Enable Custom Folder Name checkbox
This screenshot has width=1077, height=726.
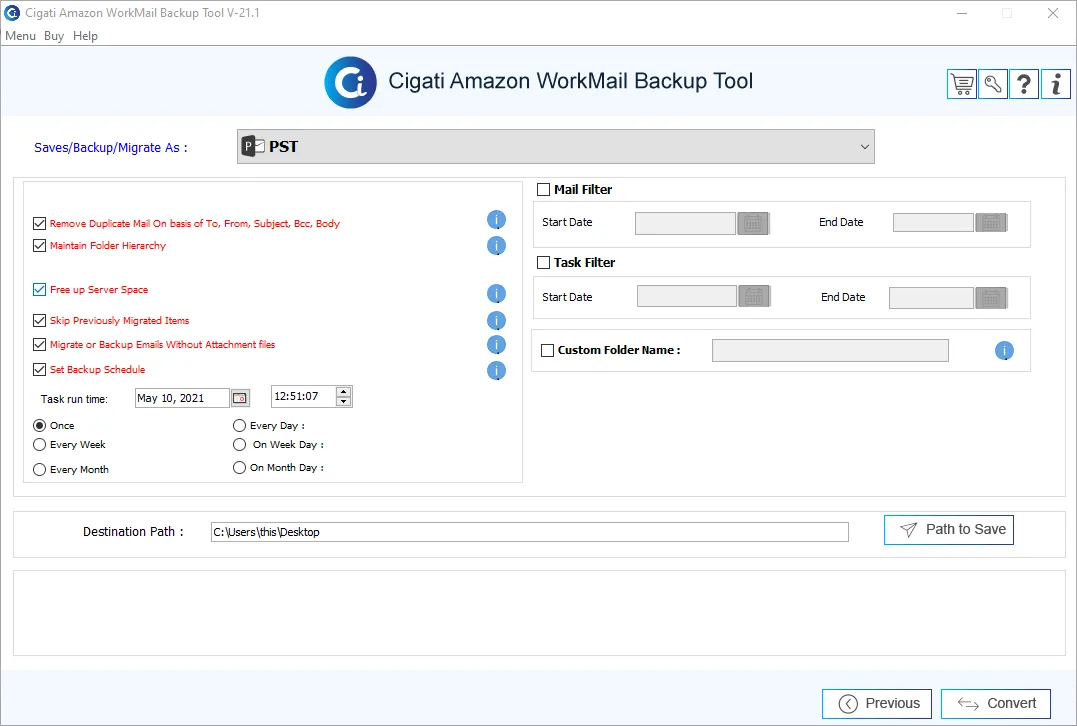pos(547,350)
